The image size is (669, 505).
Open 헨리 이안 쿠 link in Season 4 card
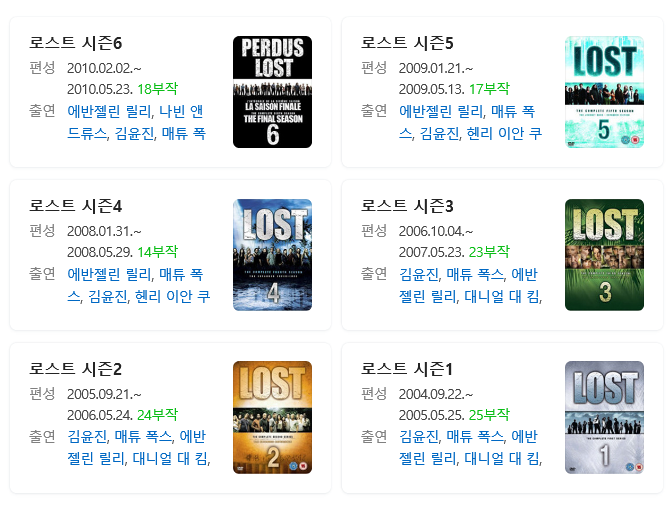pos(172,296)
